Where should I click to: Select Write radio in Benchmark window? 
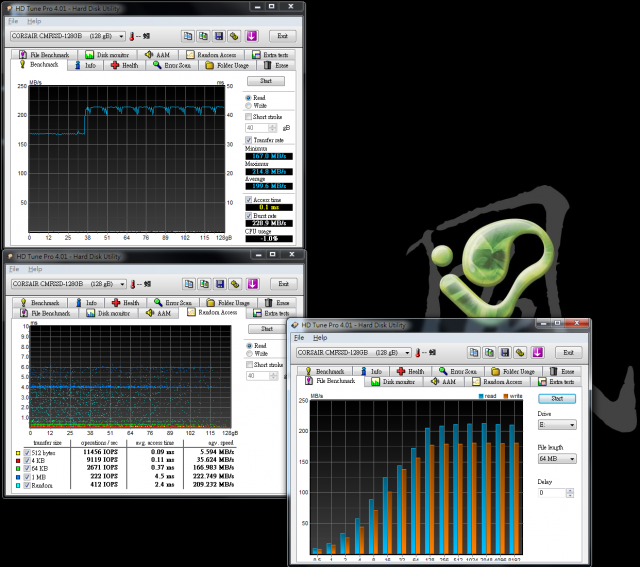pos(248,106)
